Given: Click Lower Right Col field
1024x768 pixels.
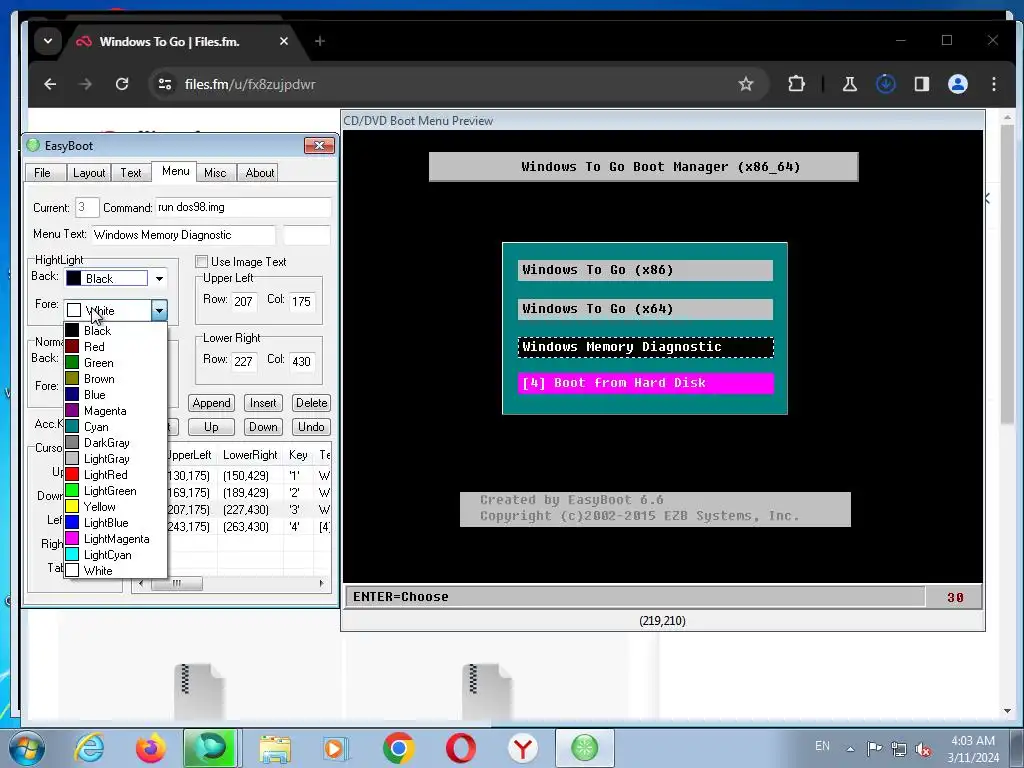Looking at the screenshot, I should click(x=302, y=361).
